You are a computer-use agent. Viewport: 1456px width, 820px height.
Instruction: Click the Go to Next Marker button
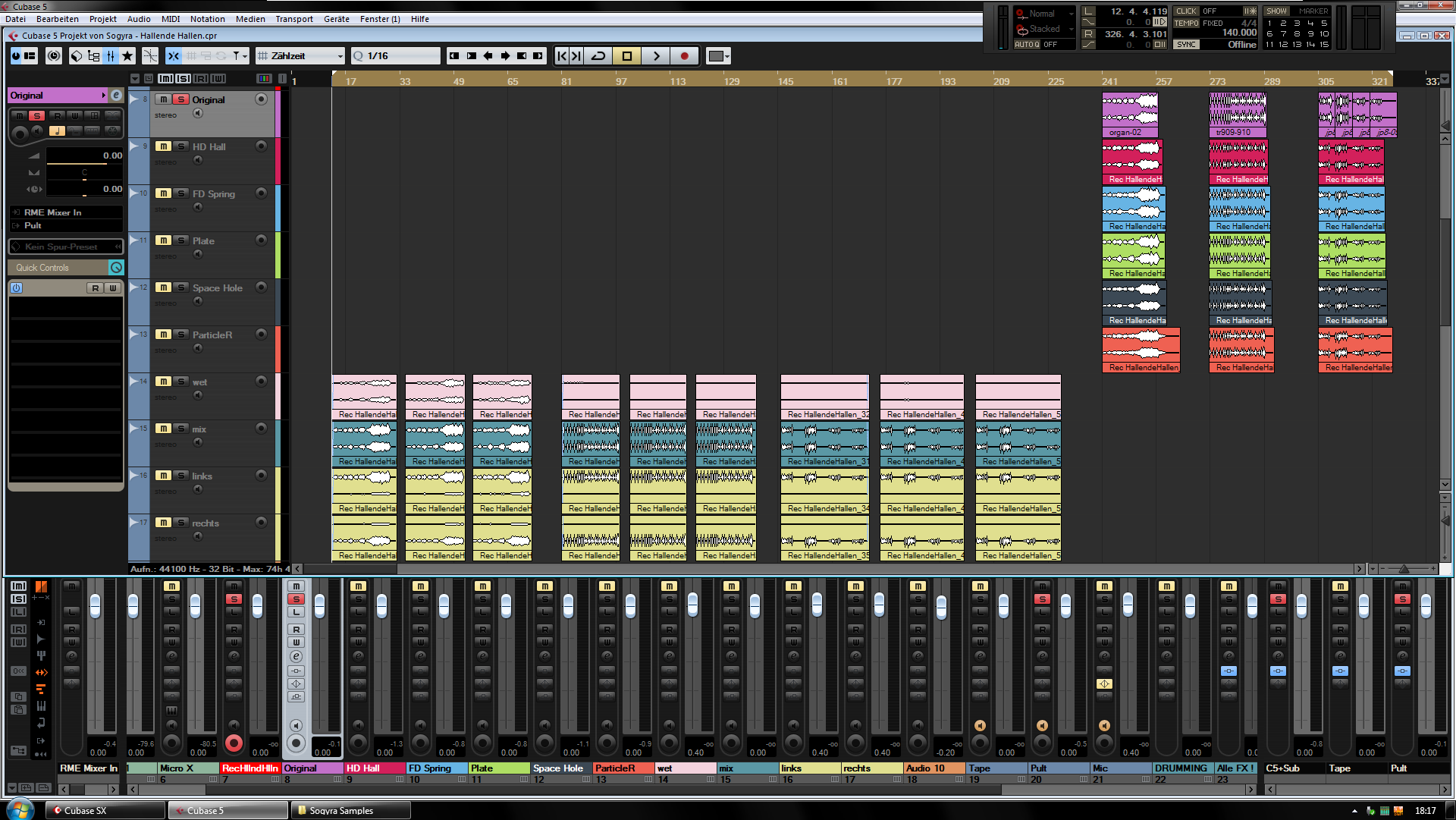576,55
